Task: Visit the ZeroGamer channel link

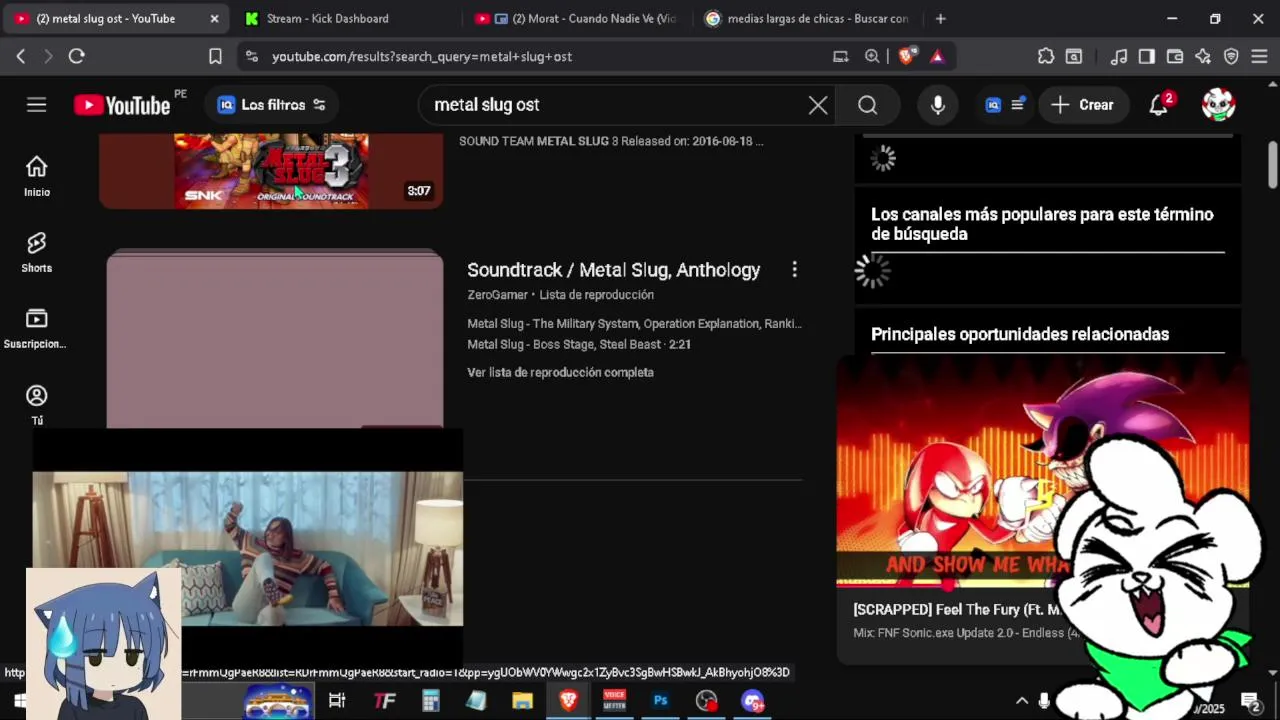Action: pyautogui.click(x=497, y=295)
